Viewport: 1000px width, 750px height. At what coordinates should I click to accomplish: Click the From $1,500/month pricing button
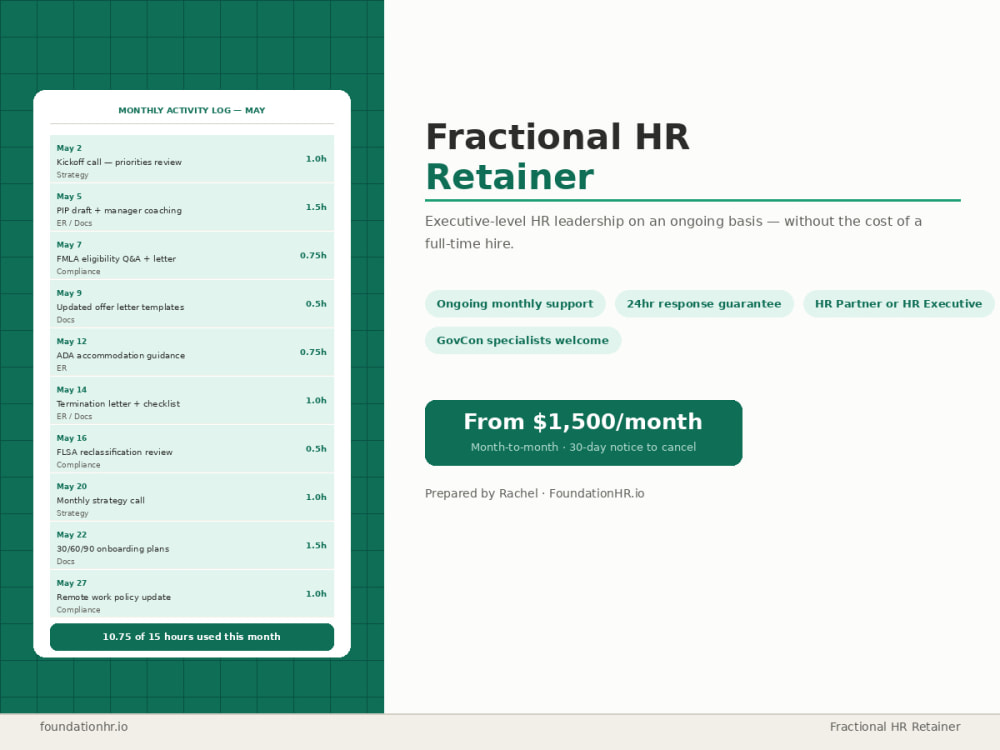click(x=584, y=432)
